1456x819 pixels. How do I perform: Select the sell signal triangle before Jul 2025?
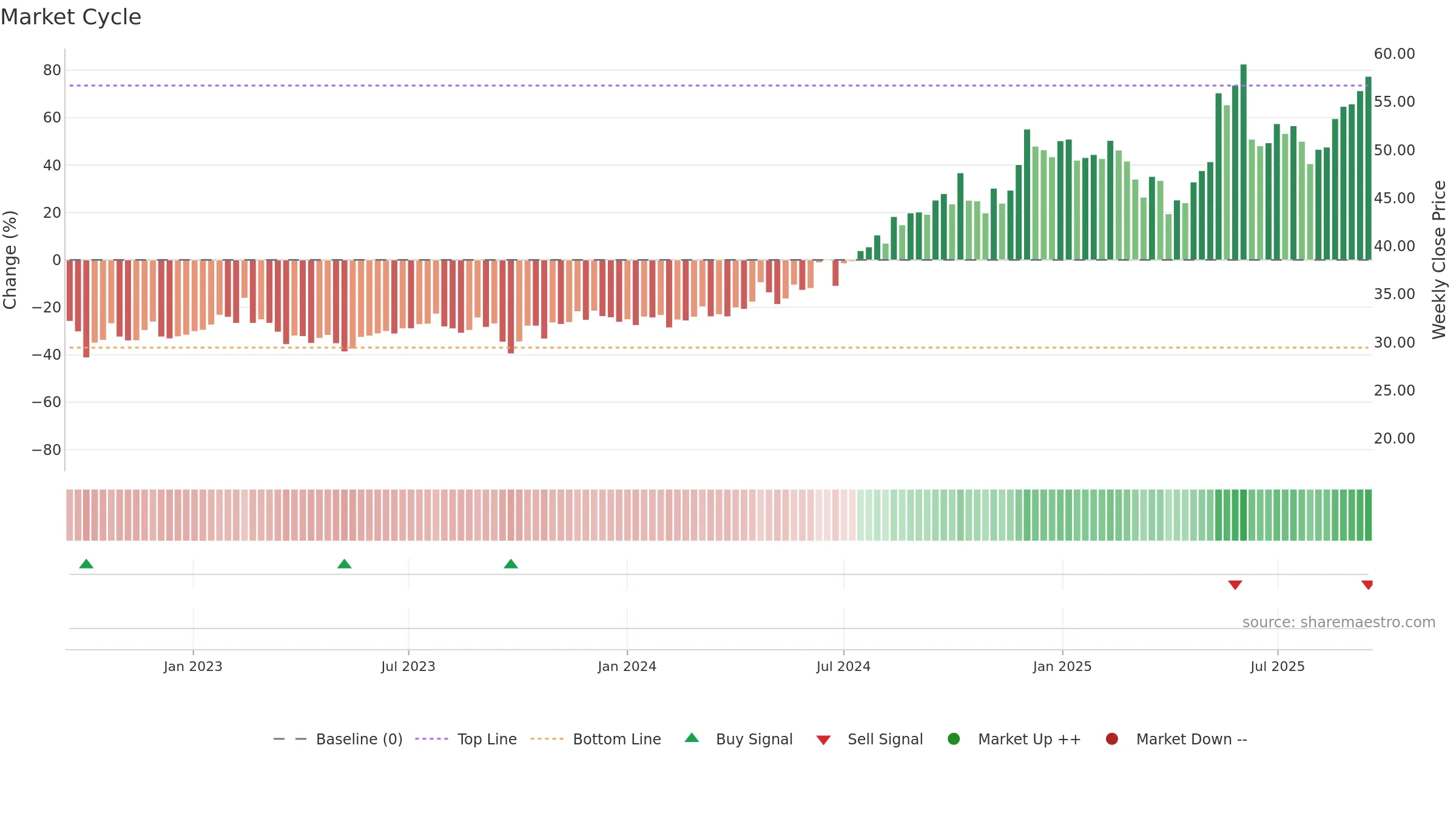tap(1235, 585)
